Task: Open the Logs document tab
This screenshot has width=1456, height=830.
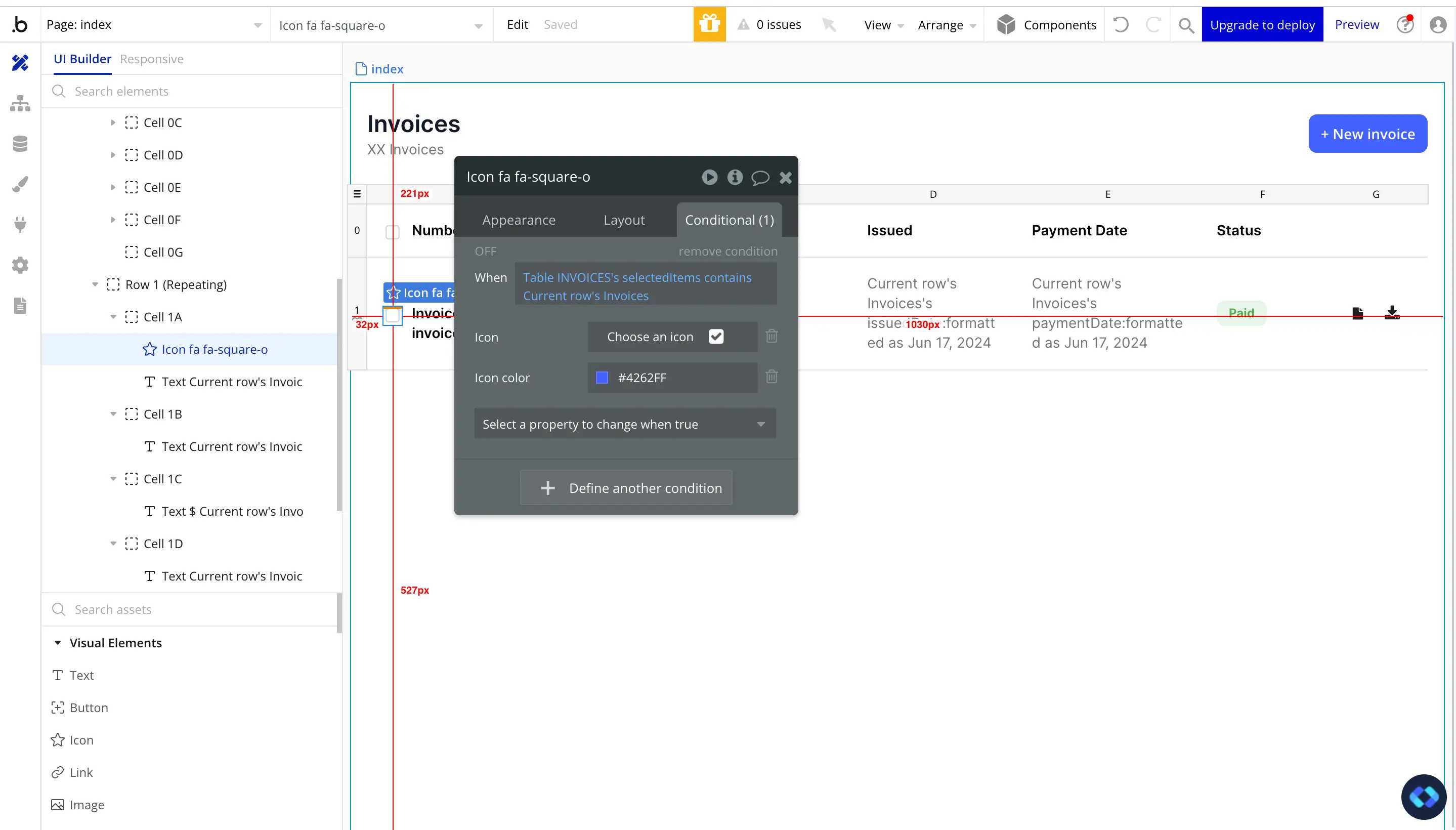Action: click(x=20, y=306)
